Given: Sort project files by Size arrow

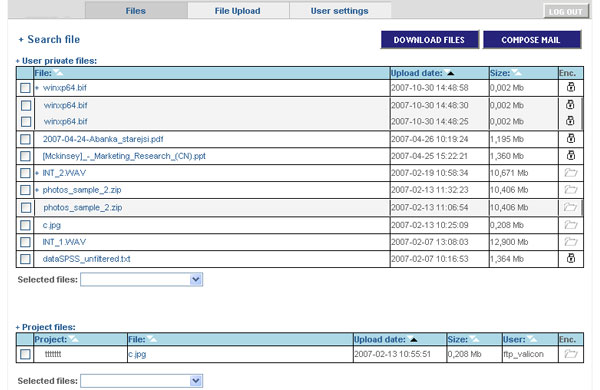Looking at the screenshot, I should coord(474,339).
